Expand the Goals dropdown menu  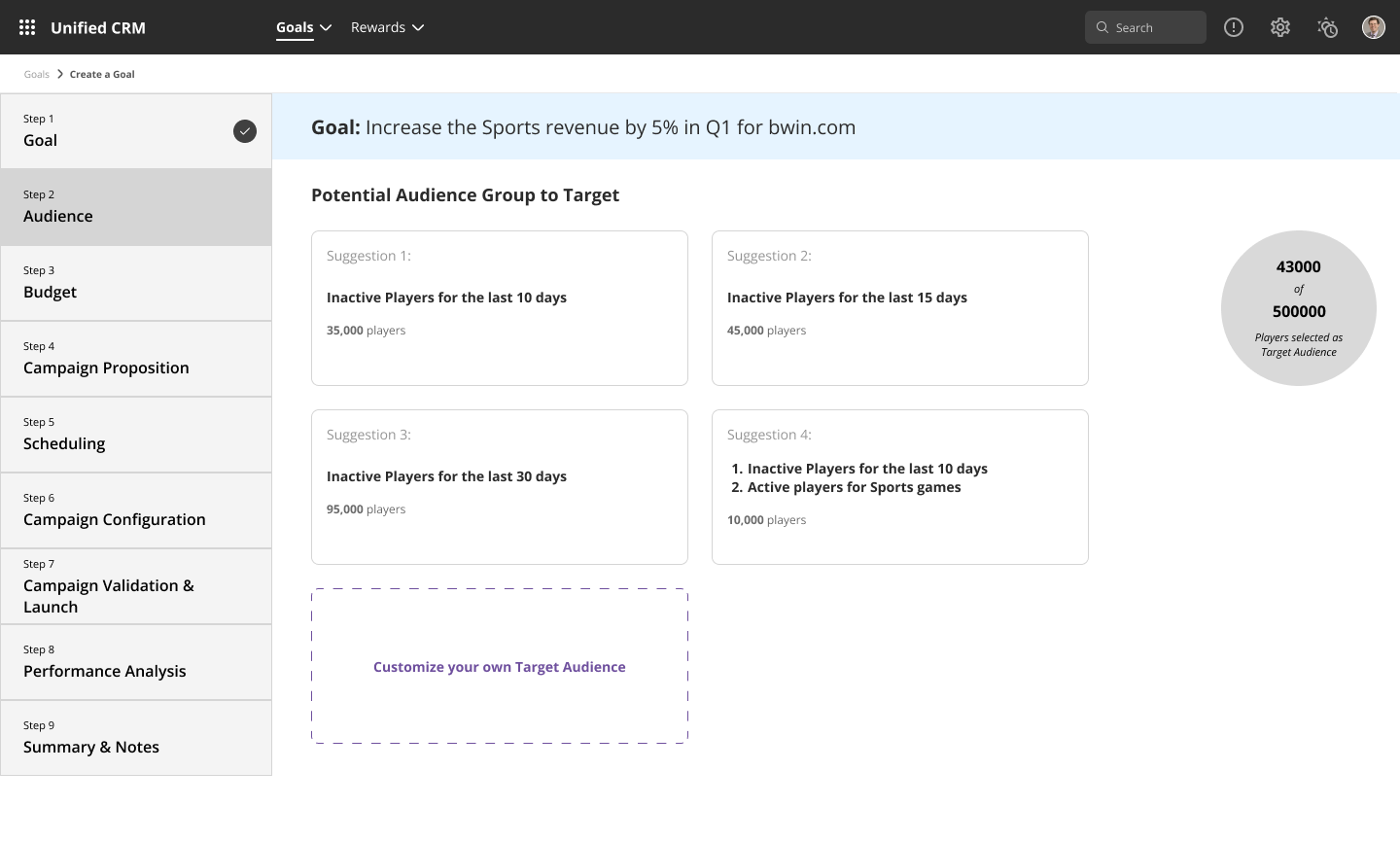(303, 27)
